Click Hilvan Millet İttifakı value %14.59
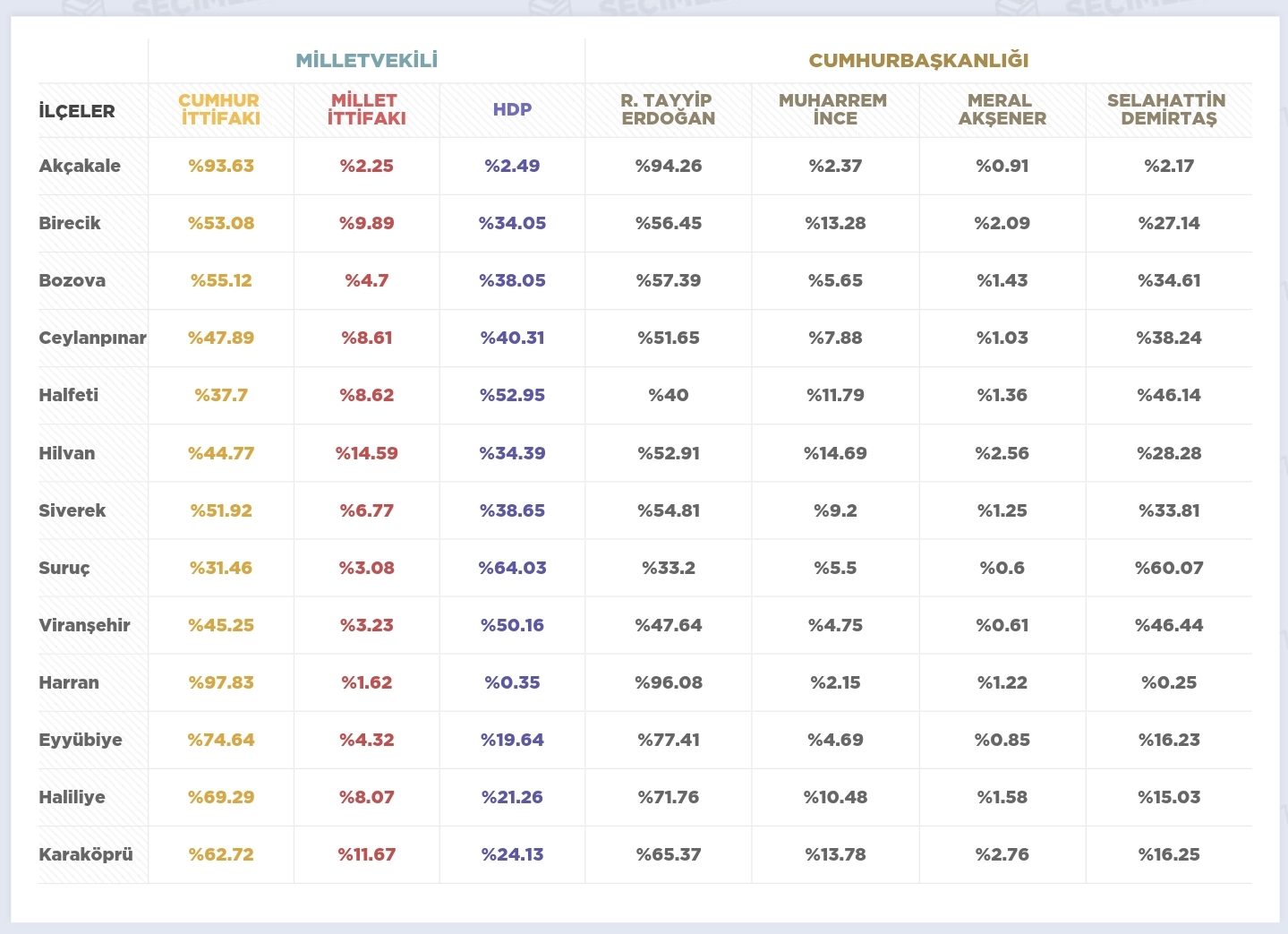Image resolution: width=1288 pixels, height=934 pixels. pos(367,453)
